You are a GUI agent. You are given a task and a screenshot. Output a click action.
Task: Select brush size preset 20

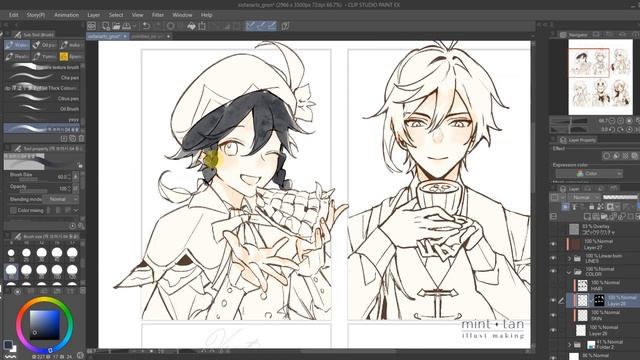click(11, 253)
